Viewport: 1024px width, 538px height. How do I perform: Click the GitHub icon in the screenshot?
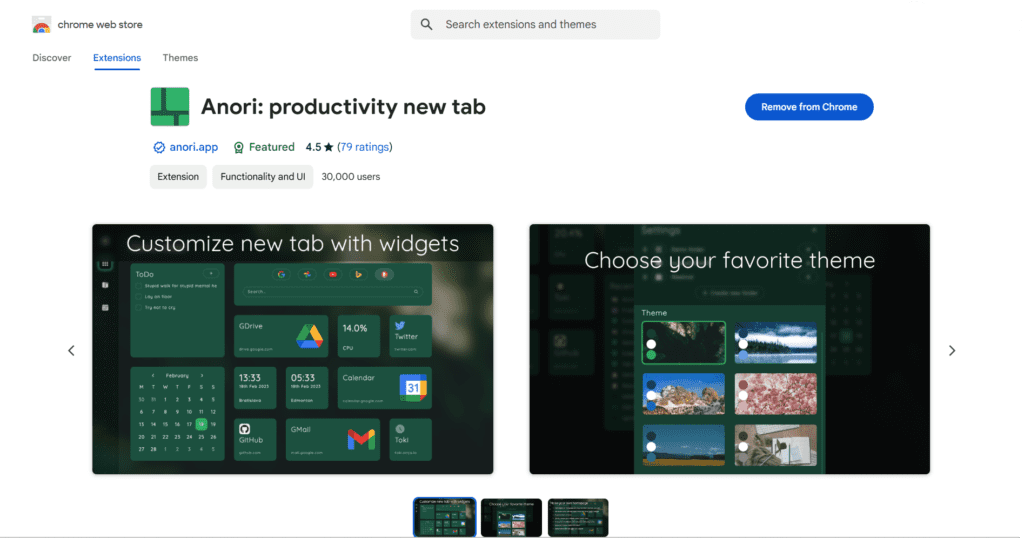(244, 429)
